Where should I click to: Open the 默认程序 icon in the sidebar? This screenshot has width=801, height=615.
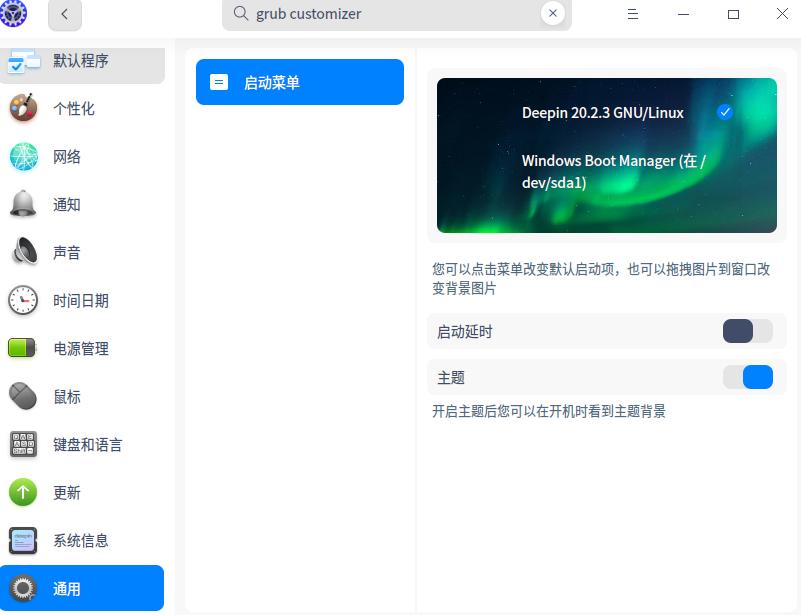pyautogui.click(x=23, y=61)
